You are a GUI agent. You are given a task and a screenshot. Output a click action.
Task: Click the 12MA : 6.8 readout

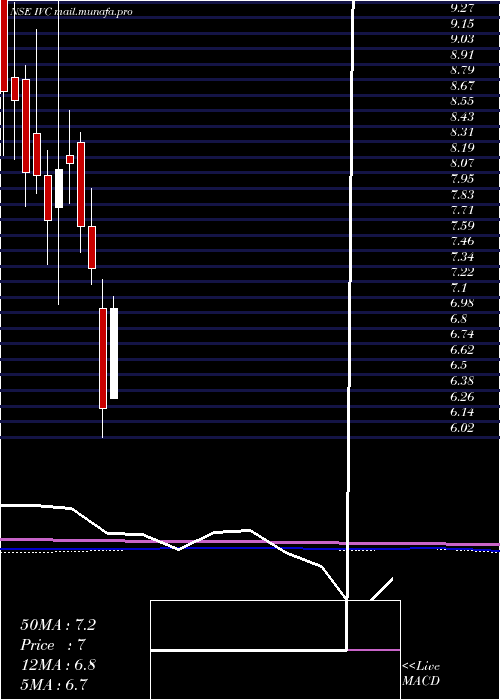(58, 665)
